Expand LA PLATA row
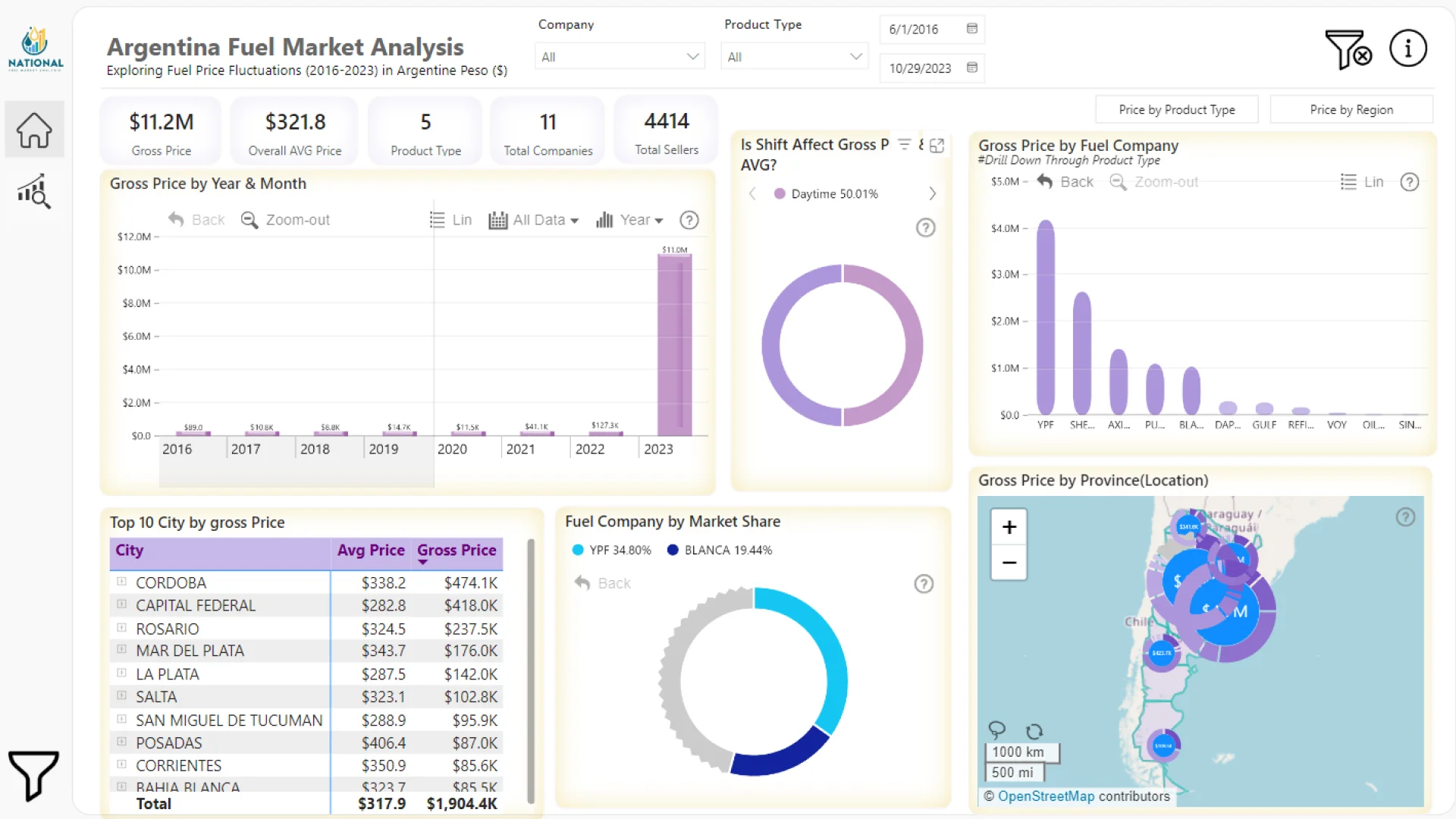 [x=121, y=673]
